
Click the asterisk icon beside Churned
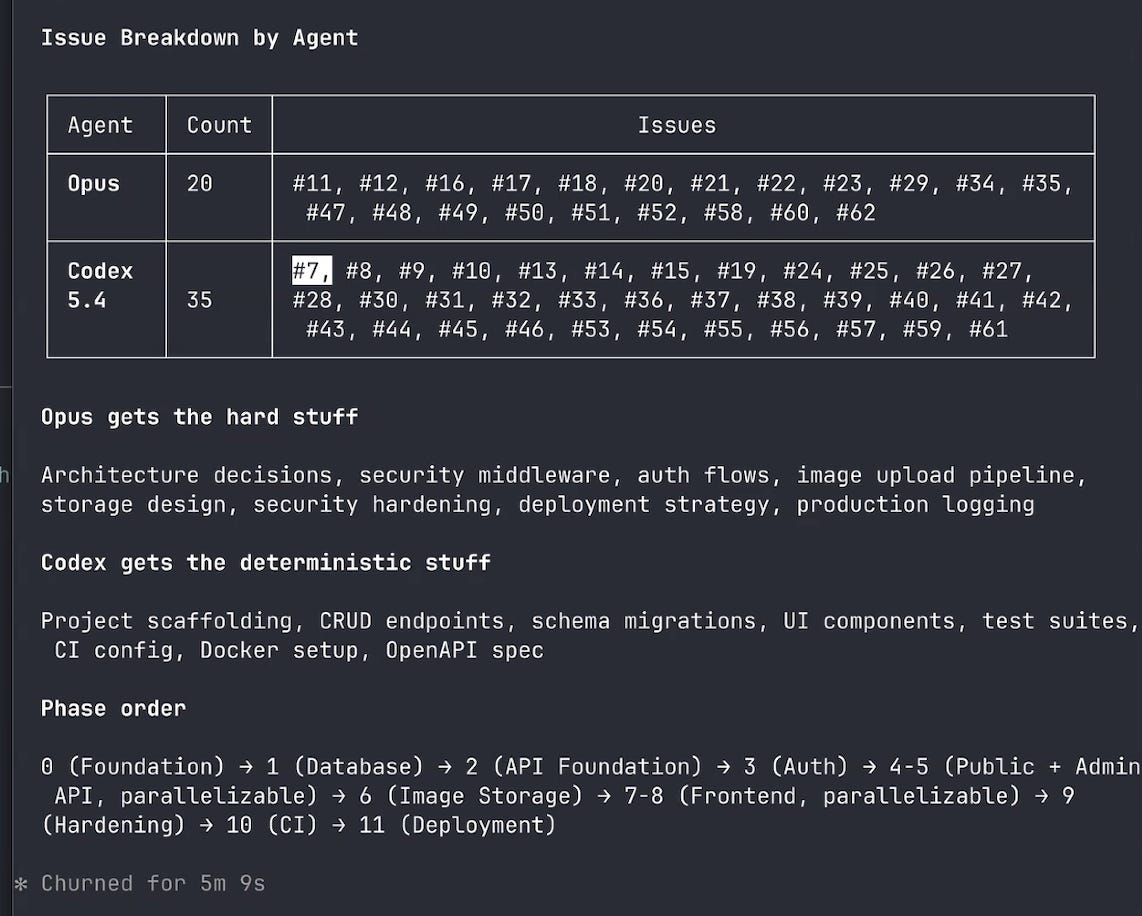click(20, 885)
